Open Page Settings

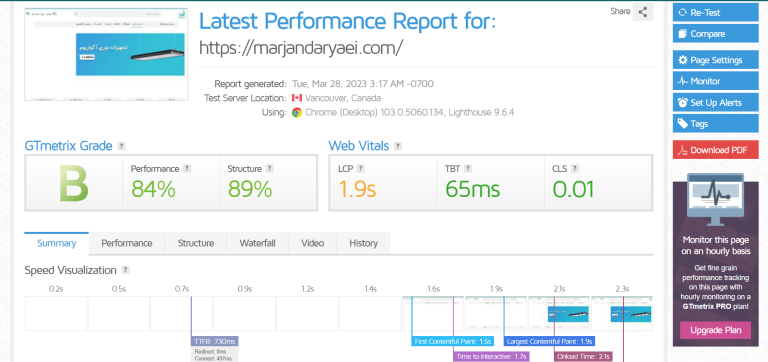click(716, 60)
